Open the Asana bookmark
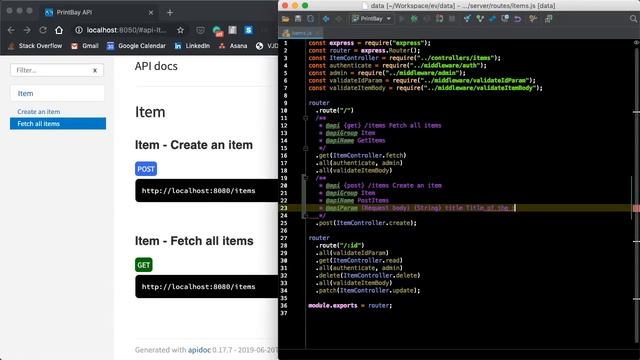This screenshot has height=360, width=640. 233,46
